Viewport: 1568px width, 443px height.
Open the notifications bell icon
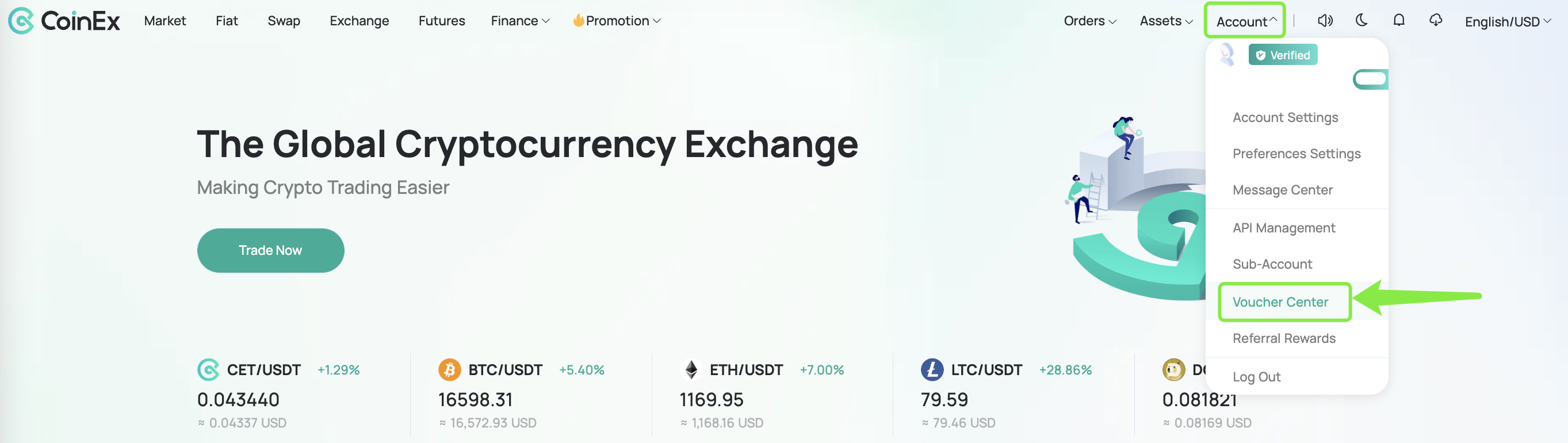pyautogui.click(x=1399, y=20)
